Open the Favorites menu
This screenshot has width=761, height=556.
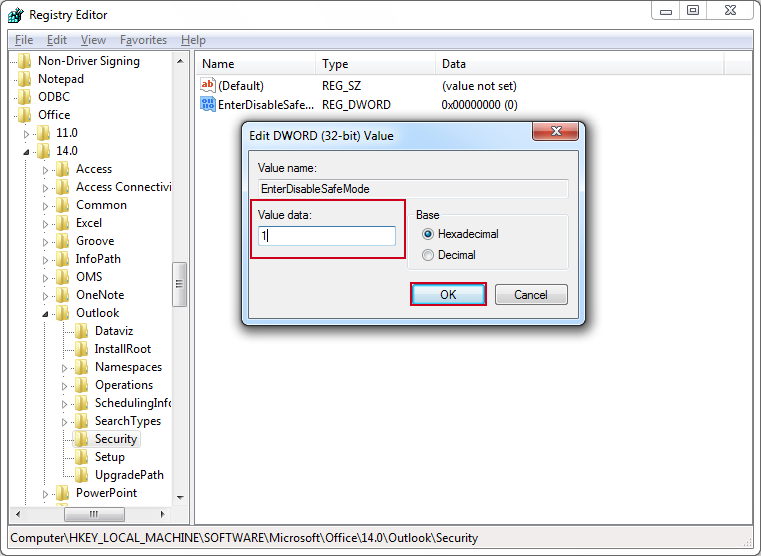click(x=143, y=40)
